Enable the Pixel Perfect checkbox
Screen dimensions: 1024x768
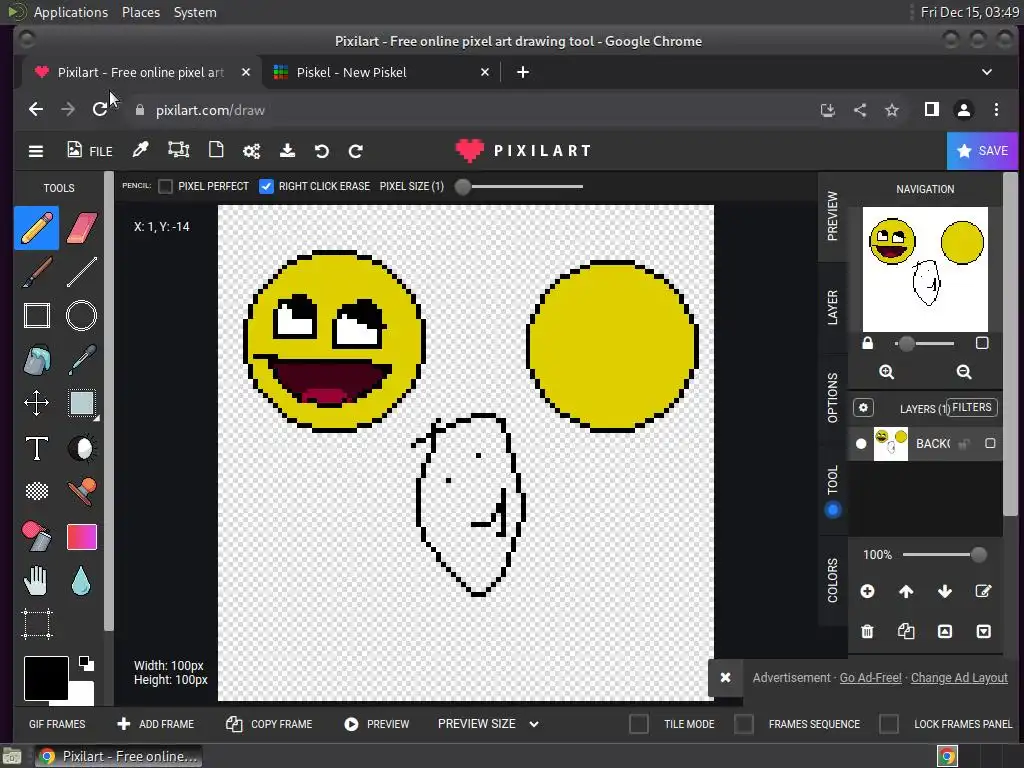(166, 187)
